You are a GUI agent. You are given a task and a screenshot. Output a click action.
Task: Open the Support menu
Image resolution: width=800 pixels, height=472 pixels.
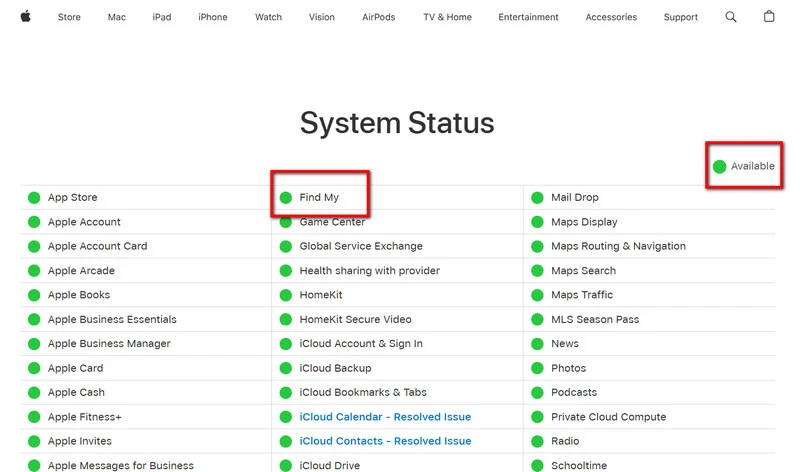click(681, 17)
